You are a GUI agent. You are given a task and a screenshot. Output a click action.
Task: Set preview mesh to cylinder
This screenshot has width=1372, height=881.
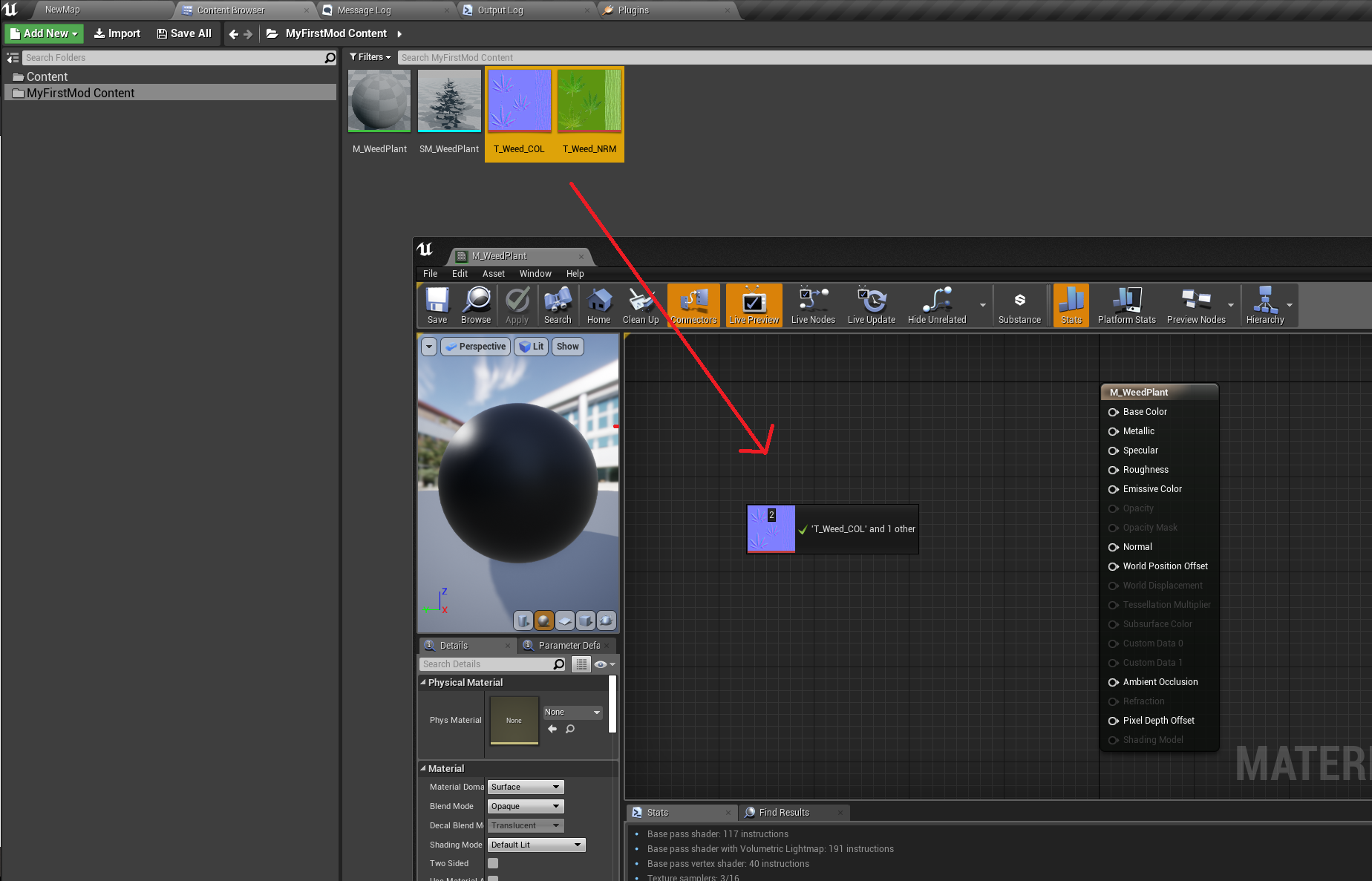(x=523, y=620)
